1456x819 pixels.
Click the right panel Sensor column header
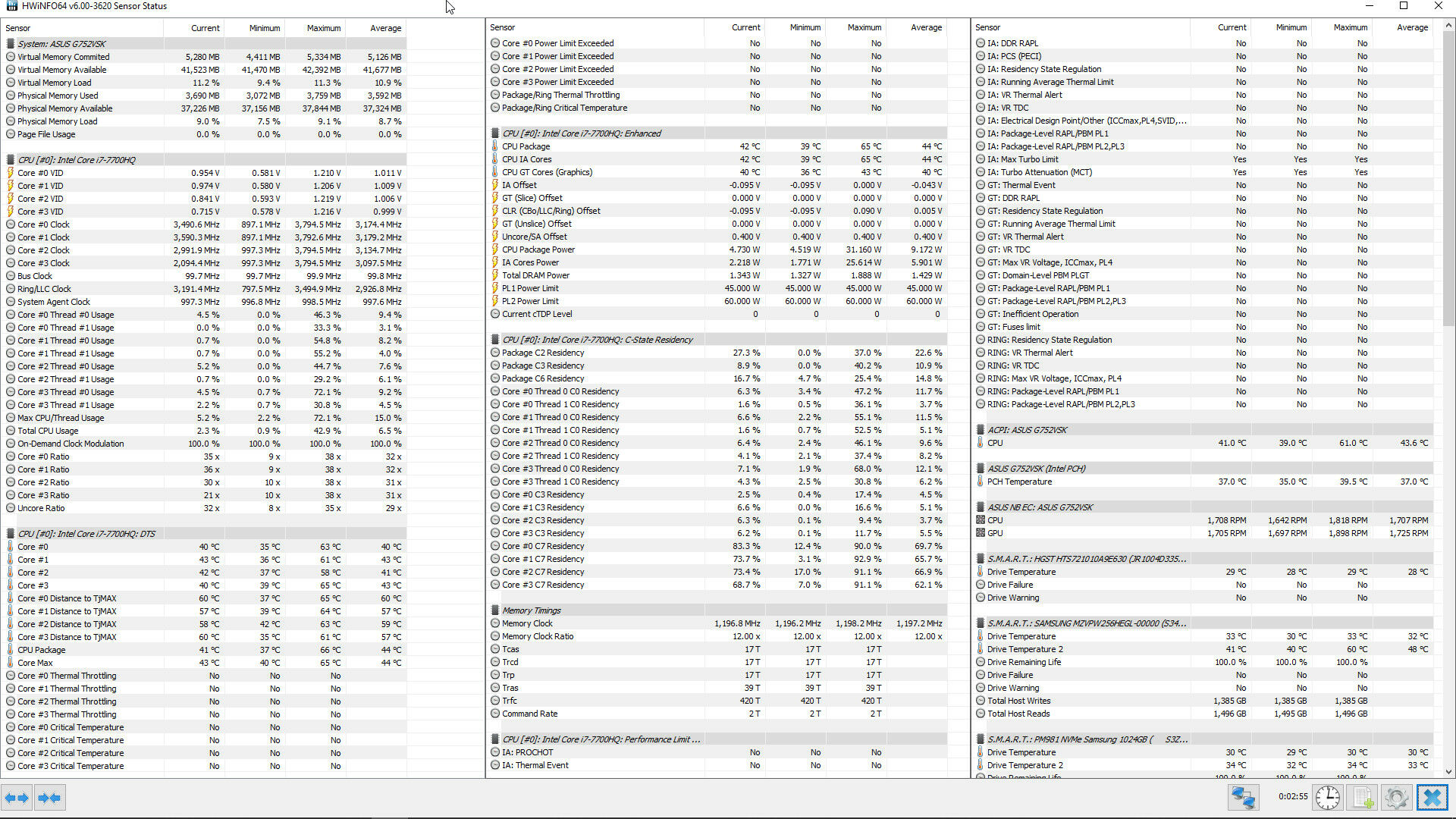1081,27
